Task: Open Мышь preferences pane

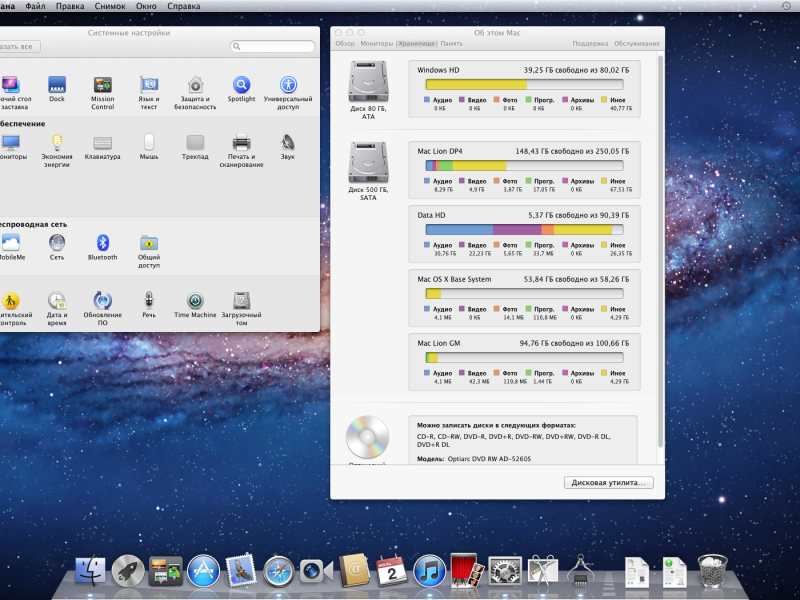Action: click(149, 147)
